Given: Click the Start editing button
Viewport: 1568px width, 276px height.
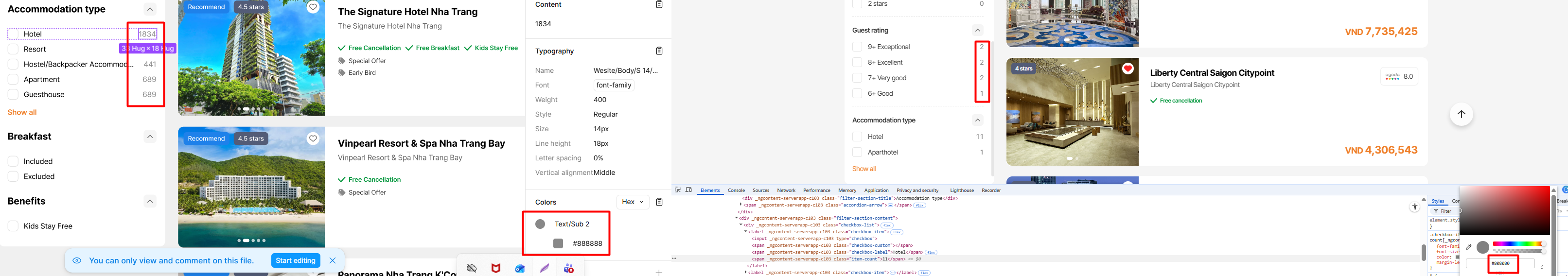Looking at the screenshot, I should click(295, 260).
